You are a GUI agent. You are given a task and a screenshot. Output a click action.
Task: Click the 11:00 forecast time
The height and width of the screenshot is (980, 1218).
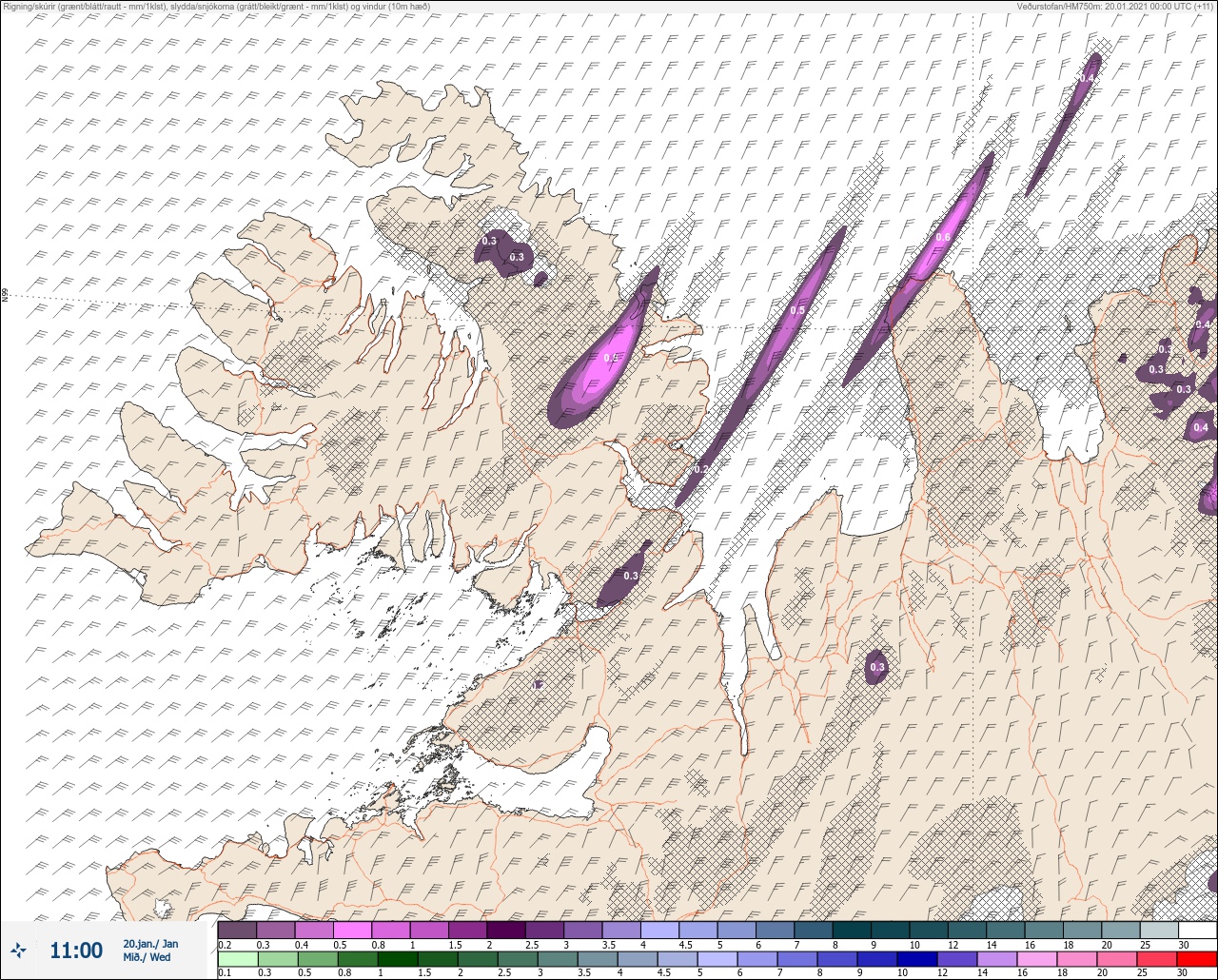(x=76, y=951)
